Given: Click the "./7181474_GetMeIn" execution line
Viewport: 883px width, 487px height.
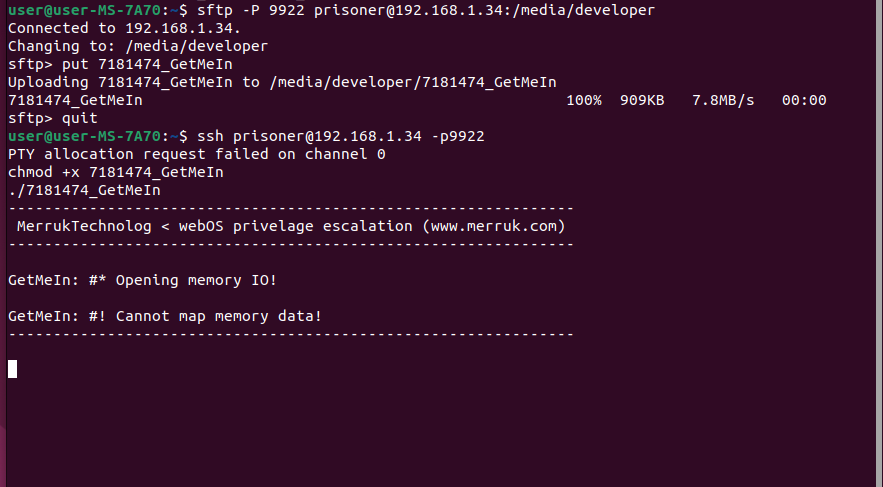Looking at the screenshot, I should click(84, 190).
